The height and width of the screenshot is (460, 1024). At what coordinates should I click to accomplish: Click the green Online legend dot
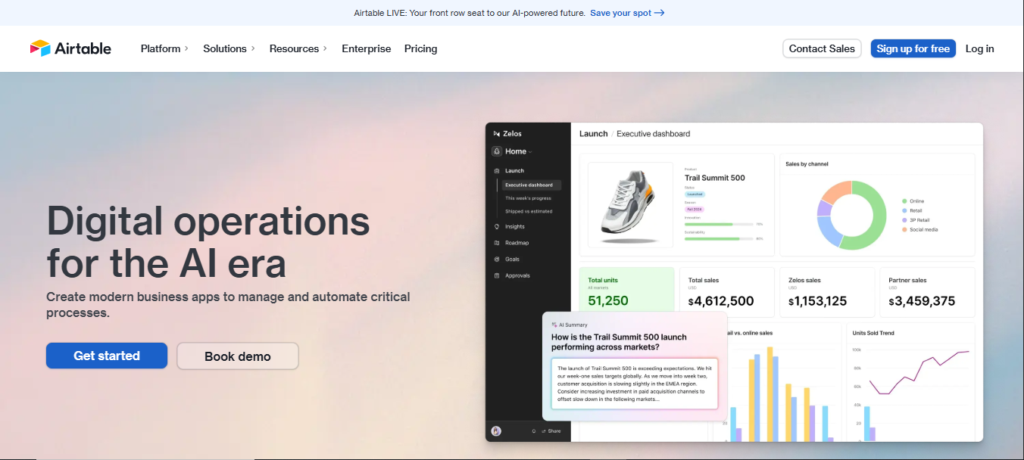pyautogui.click(x=904, y=201)
